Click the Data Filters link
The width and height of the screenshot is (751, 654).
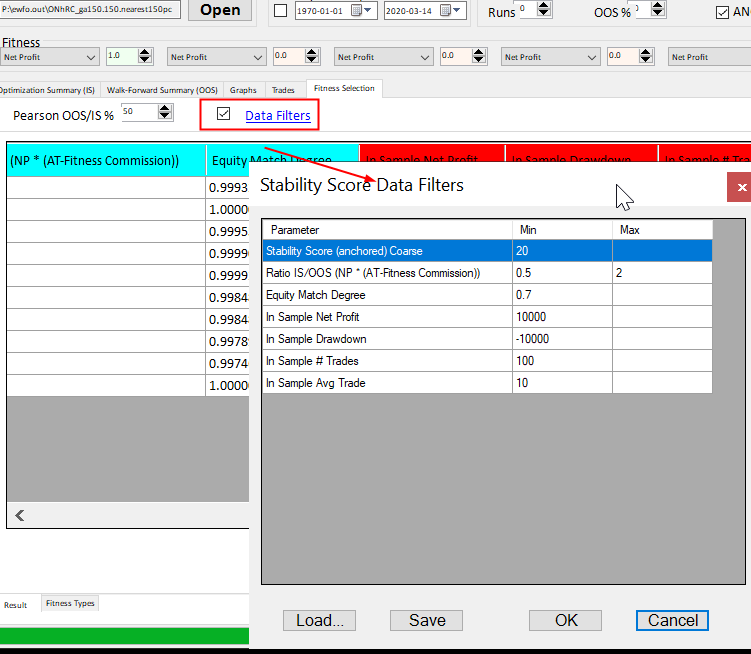point(277,116)
